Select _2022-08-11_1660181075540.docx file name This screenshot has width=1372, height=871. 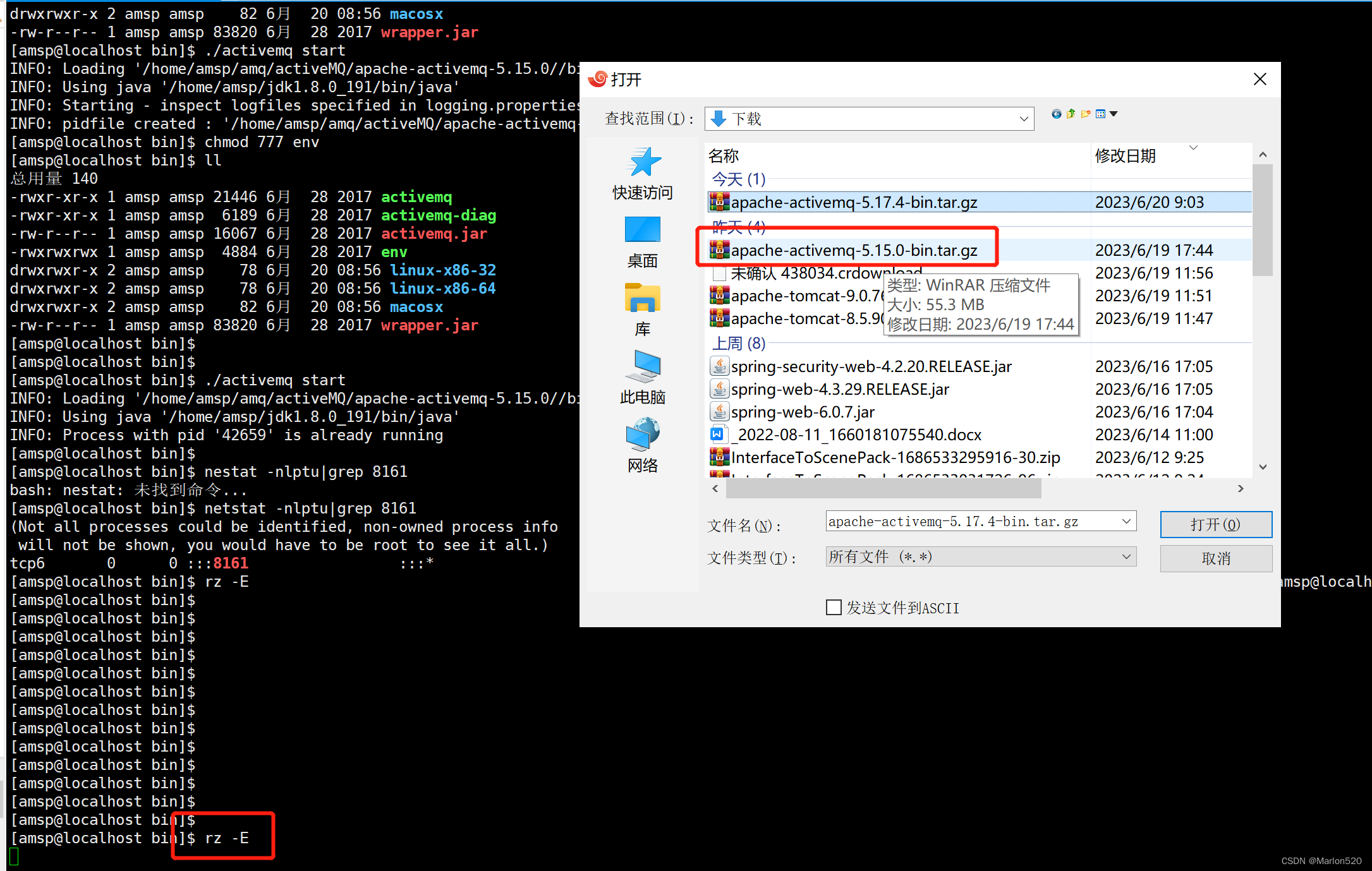[856, 435]
